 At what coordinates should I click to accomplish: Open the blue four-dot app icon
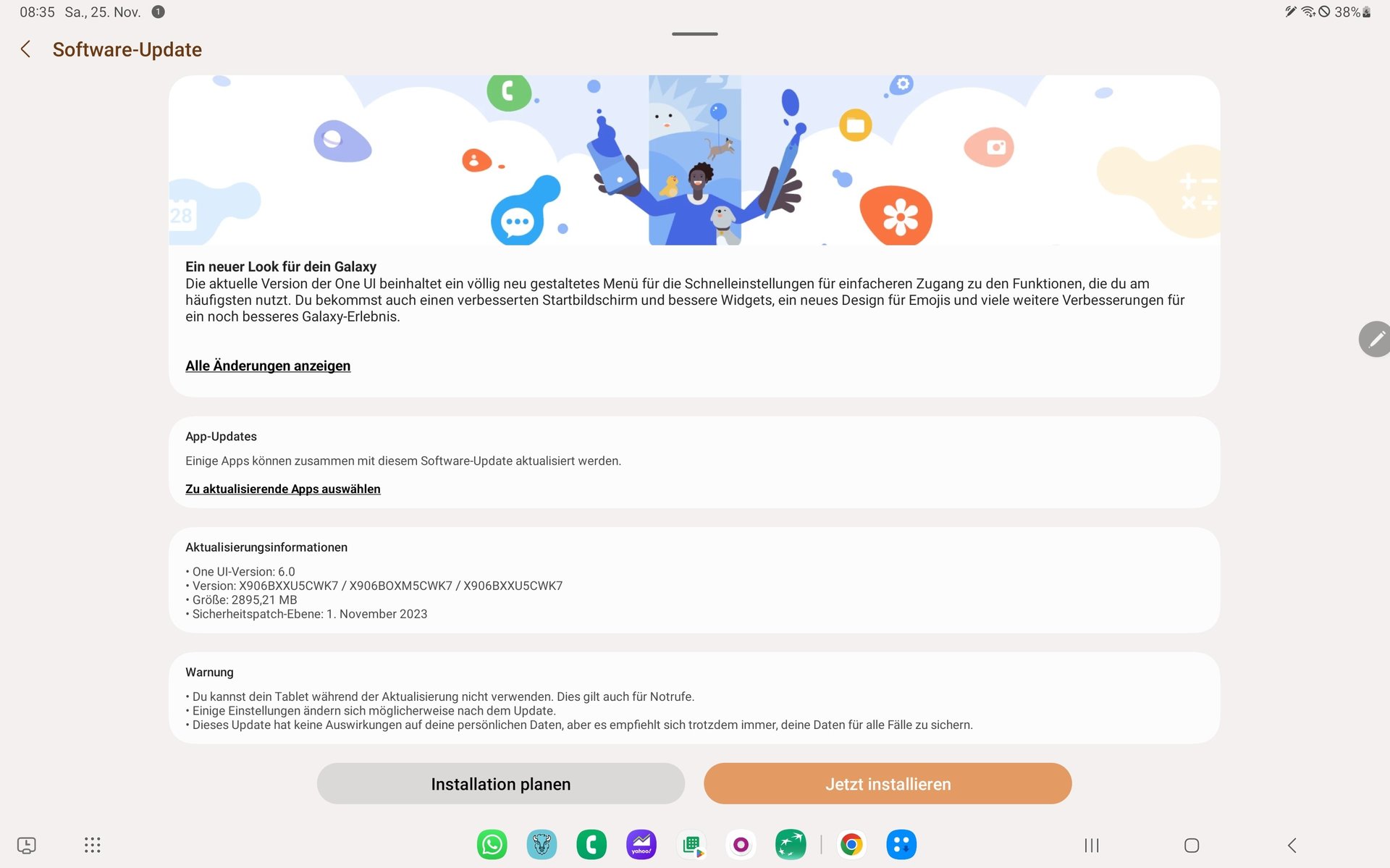click(901, 844)
